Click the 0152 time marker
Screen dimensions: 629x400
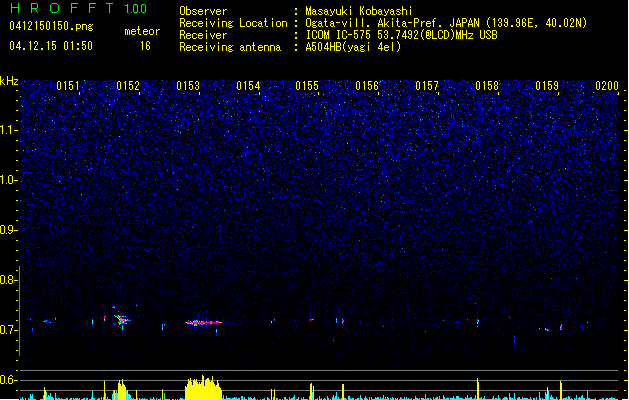click(x=128, y=86)
